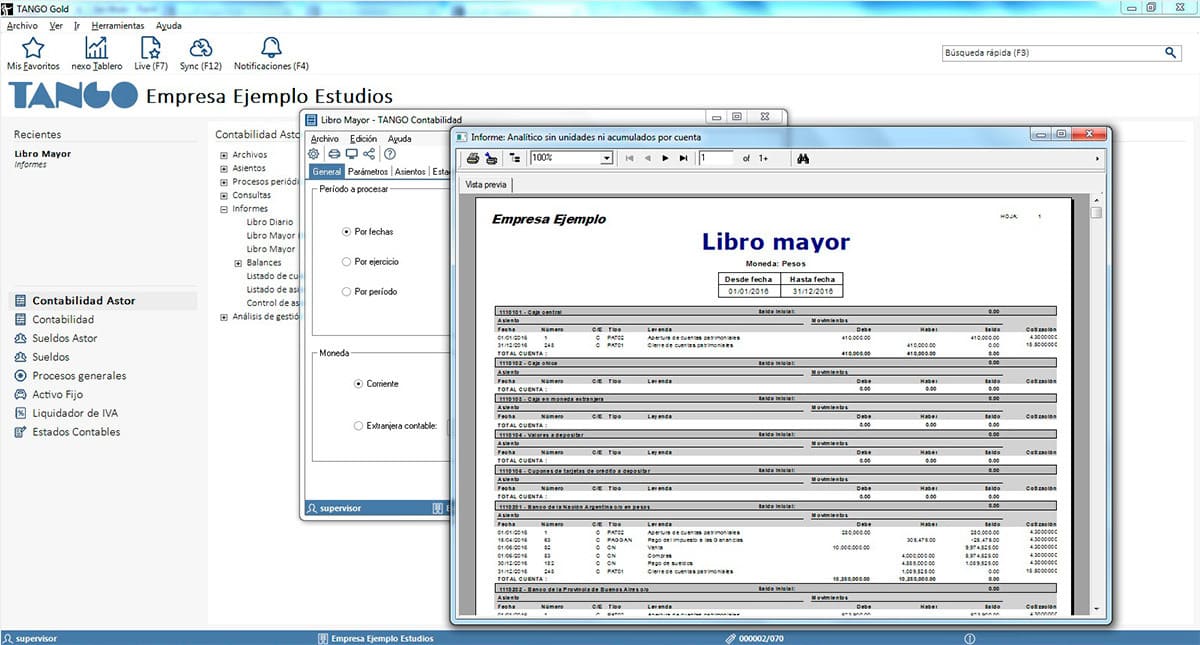Expand Procesos periódicos tree node
Viewport: 1200px width, 645px height.
click(x=223, y=182)
